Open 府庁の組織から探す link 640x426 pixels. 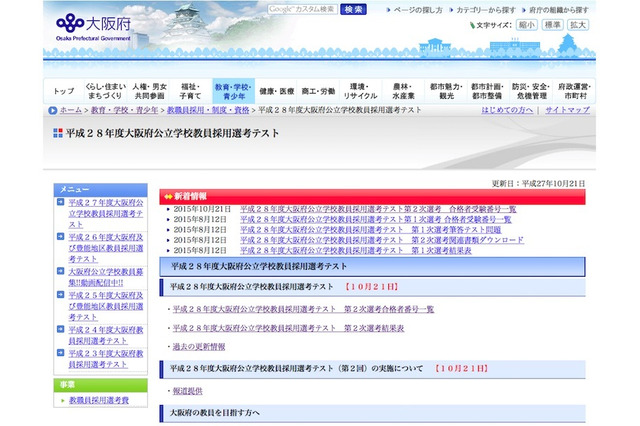(559, 10)
